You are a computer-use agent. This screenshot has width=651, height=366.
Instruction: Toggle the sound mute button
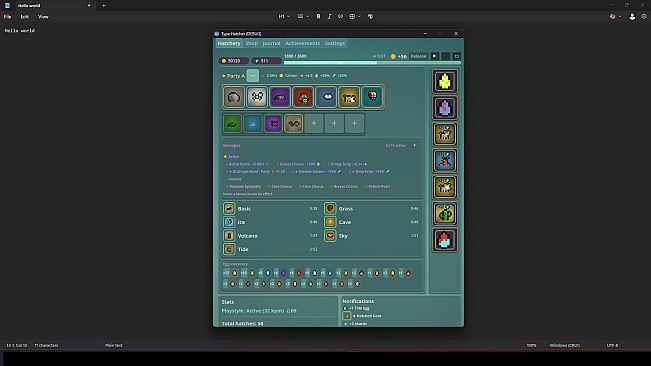pyautogui.click(x=435, y=56)
